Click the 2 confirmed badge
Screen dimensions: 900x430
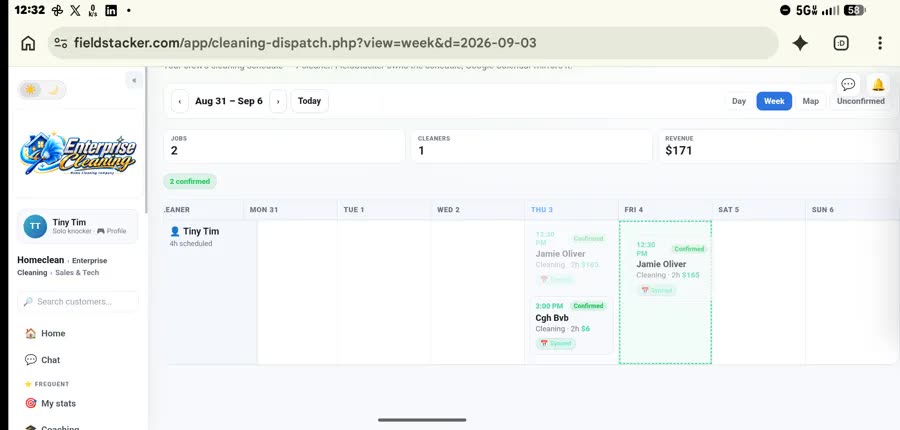tap(190, 181)
